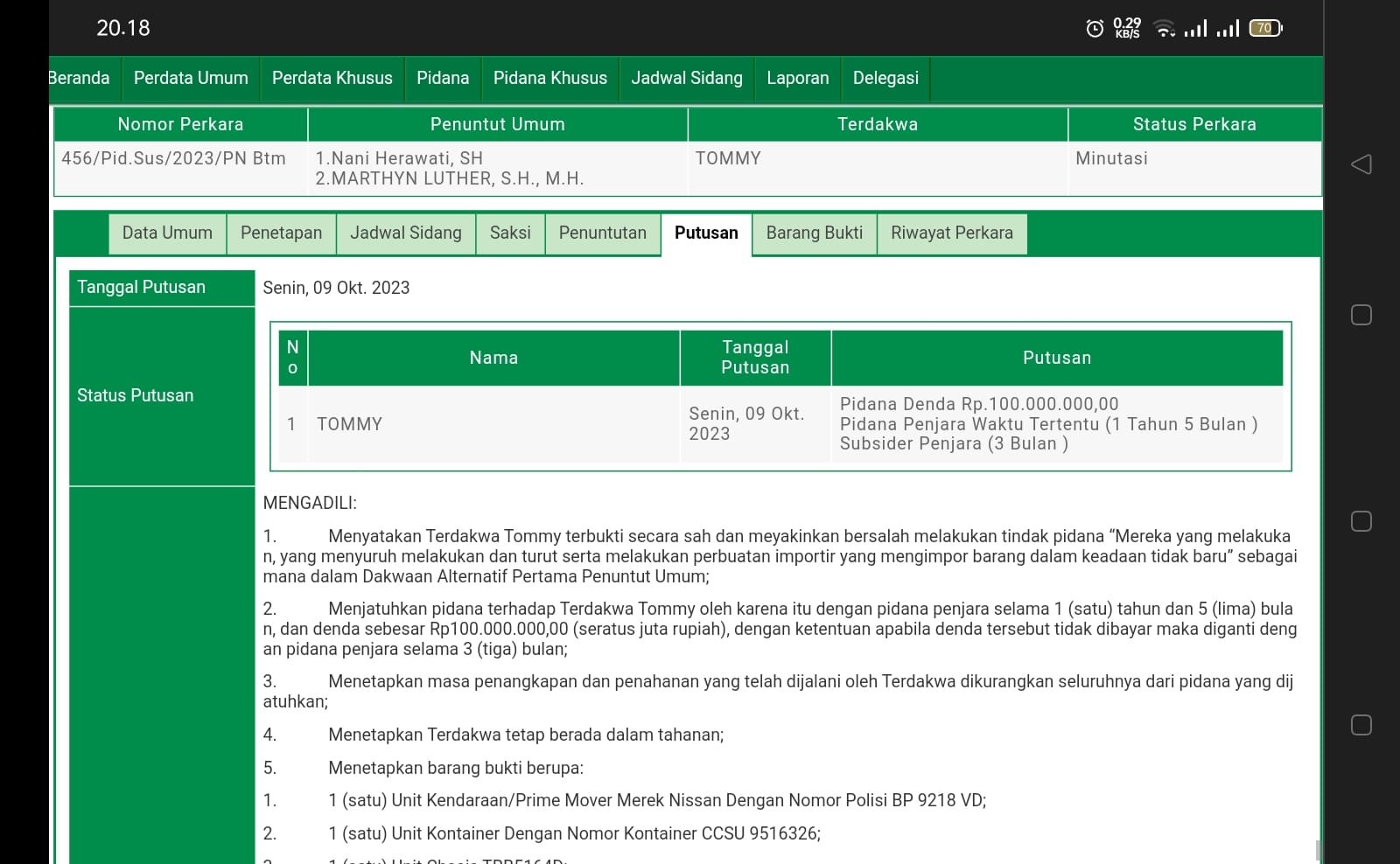The height and width of the screenshot is (864, 1400).
Task: Click the Penuntut Umum column header
Action: 498,124
